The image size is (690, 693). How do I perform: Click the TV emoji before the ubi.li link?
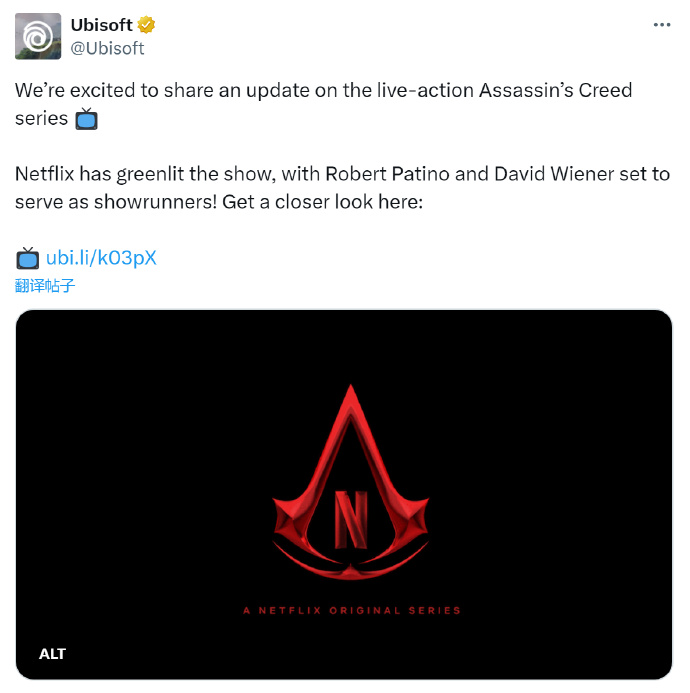pos(27,258)
